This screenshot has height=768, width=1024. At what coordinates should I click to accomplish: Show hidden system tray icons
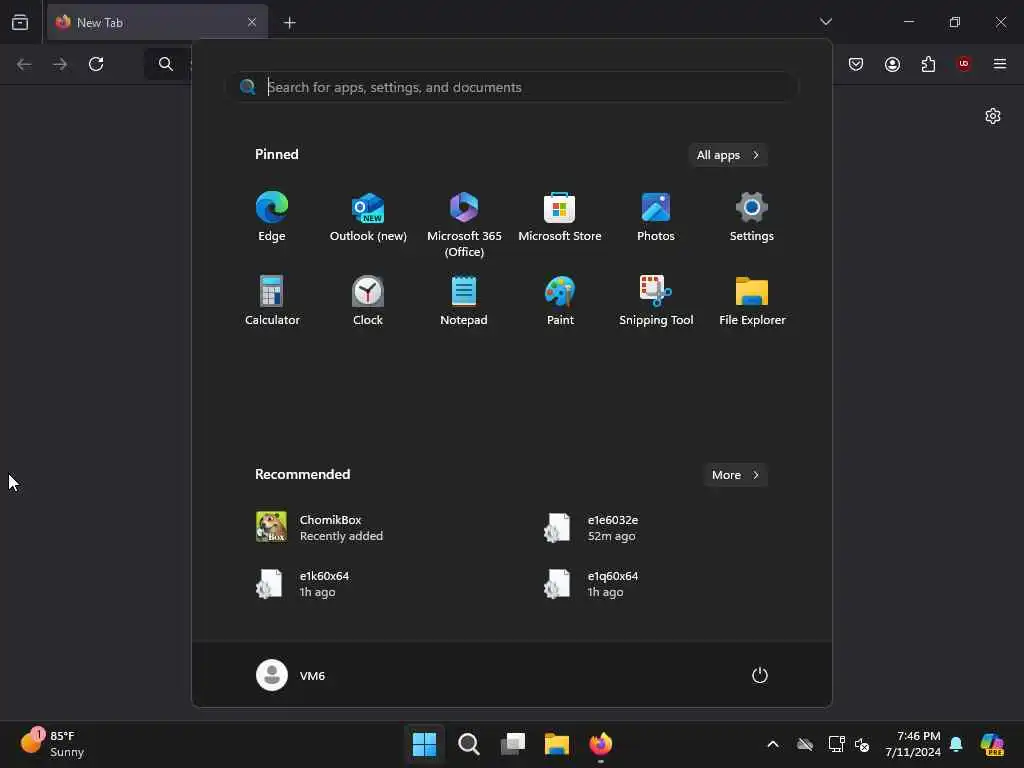coord(773,744)
